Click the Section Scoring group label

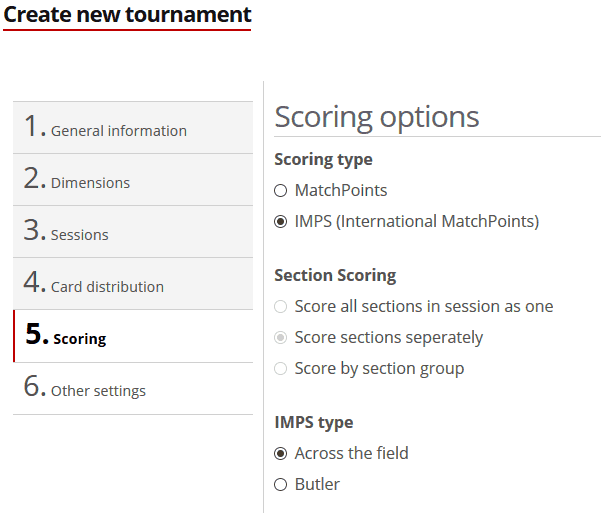pos(335,275)
